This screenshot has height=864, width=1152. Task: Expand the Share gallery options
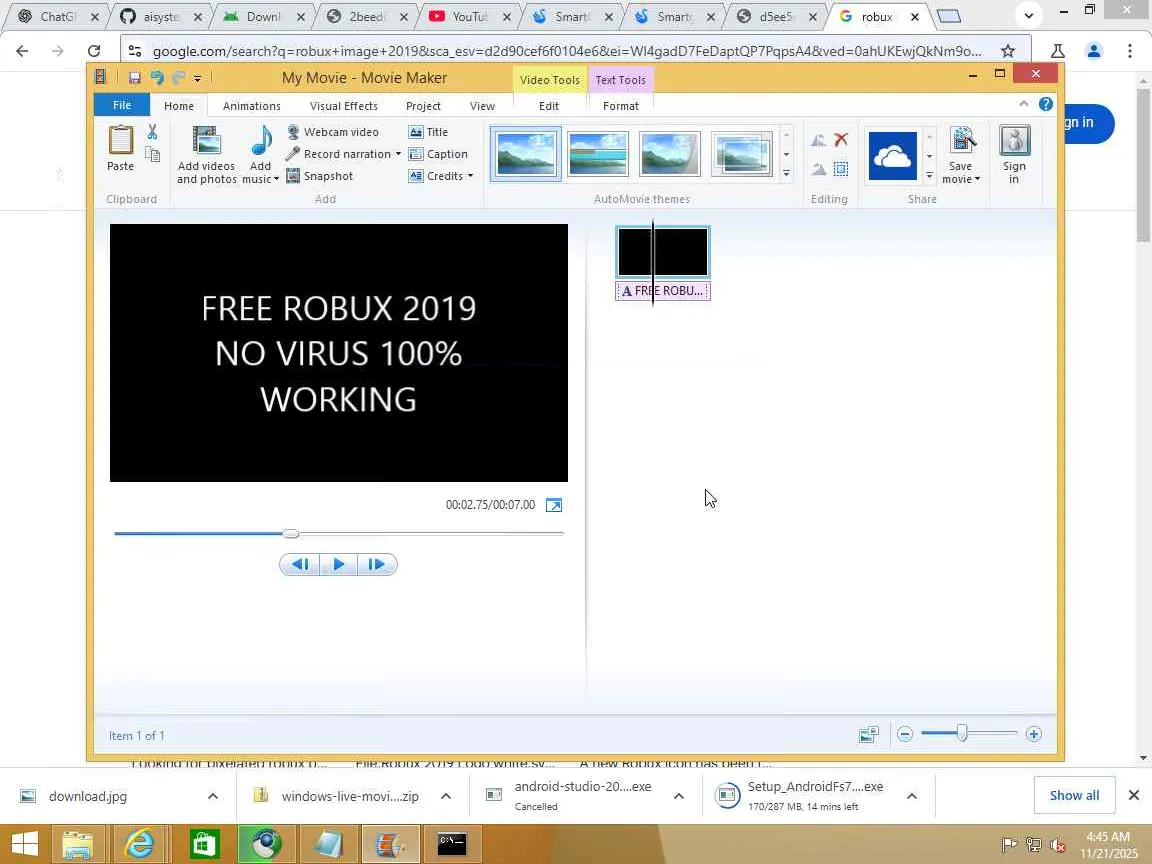point(929,176)
